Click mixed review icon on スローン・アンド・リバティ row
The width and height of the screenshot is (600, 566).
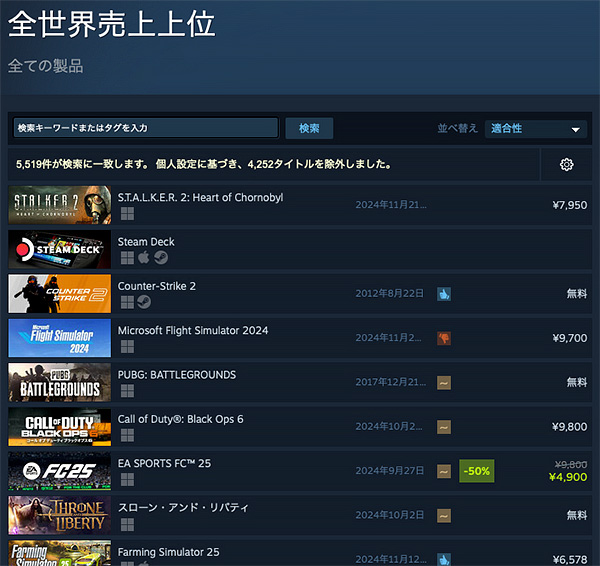coord(444,515)
